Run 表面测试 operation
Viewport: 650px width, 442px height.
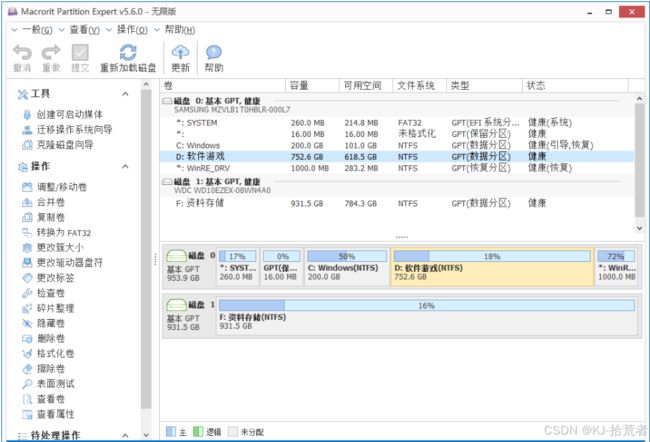point(48,384)
